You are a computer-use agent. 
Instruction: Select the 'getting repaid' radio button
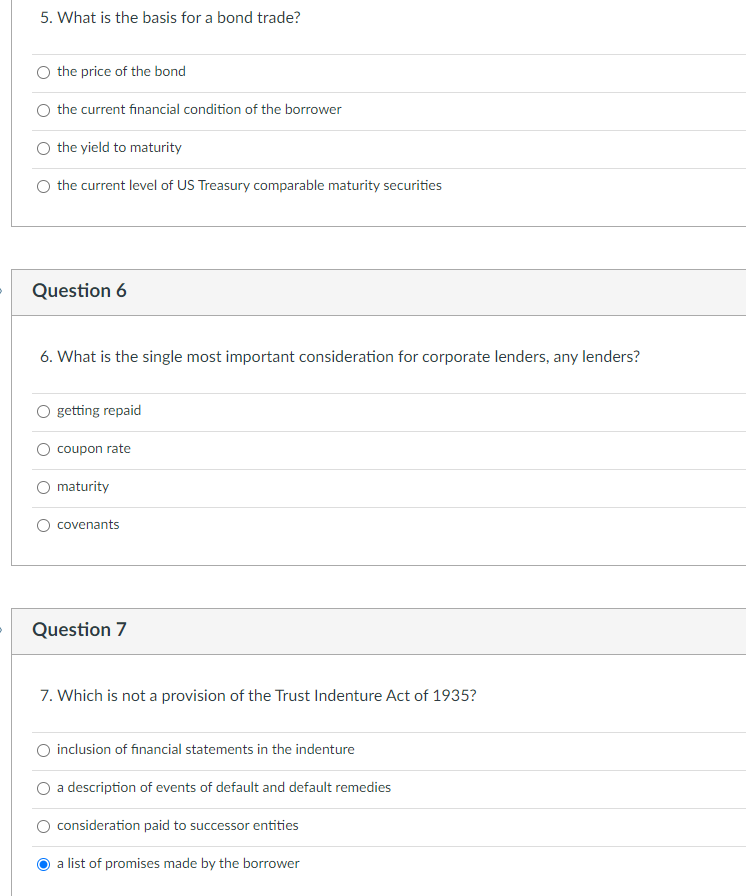pos(44,411)
